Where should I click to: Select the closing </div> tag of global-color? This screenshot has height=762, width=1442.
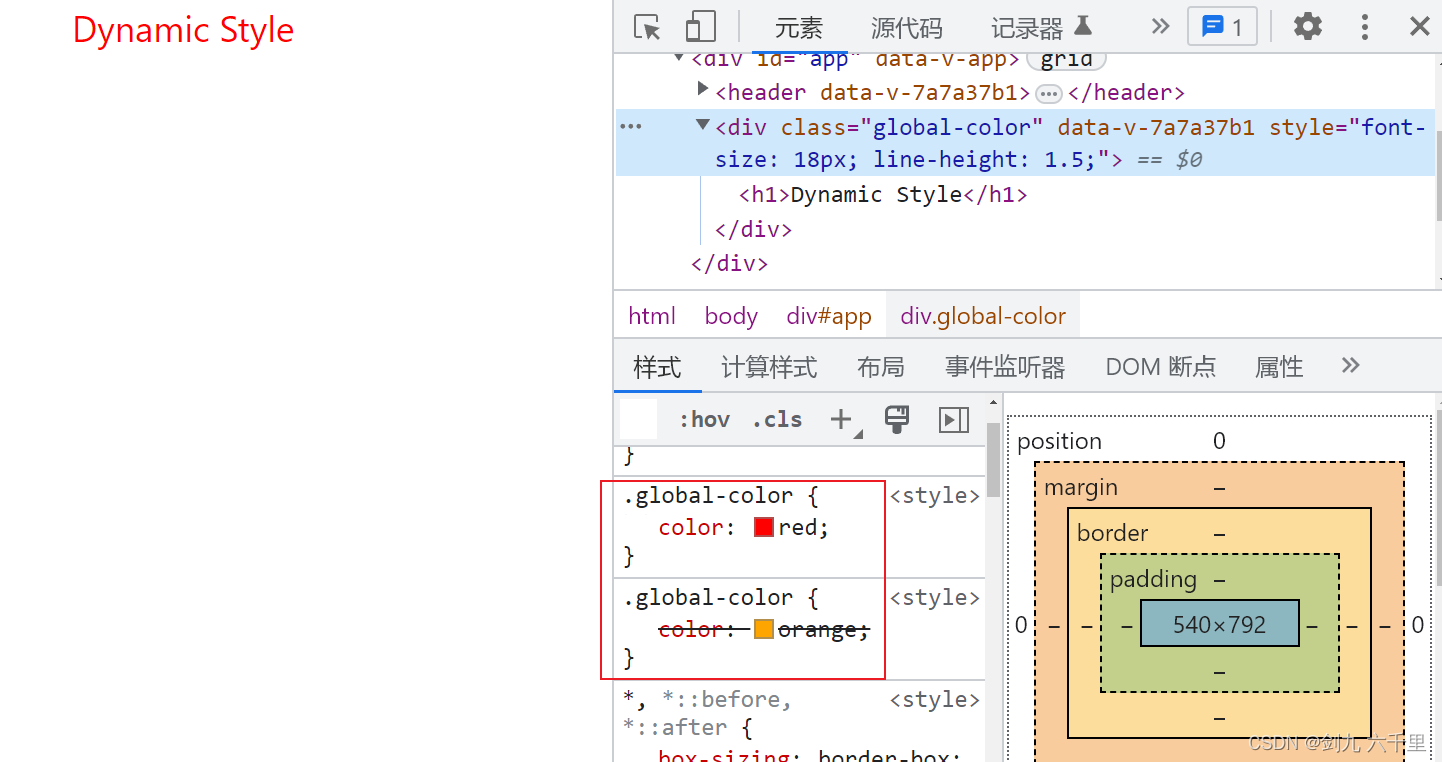pyautogui.click(x=753, y=230)
